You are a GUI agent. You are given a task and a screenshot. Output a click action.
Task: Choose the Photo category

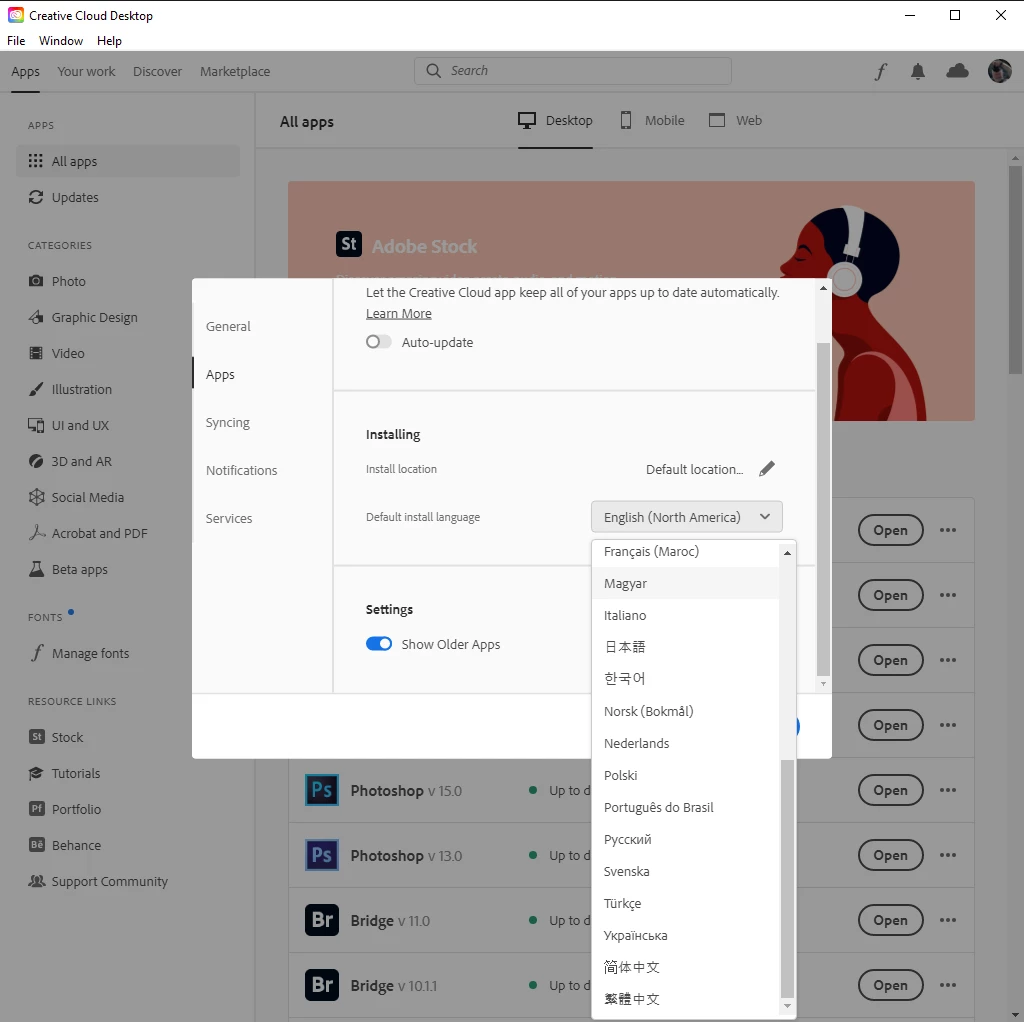click(57, 281)
